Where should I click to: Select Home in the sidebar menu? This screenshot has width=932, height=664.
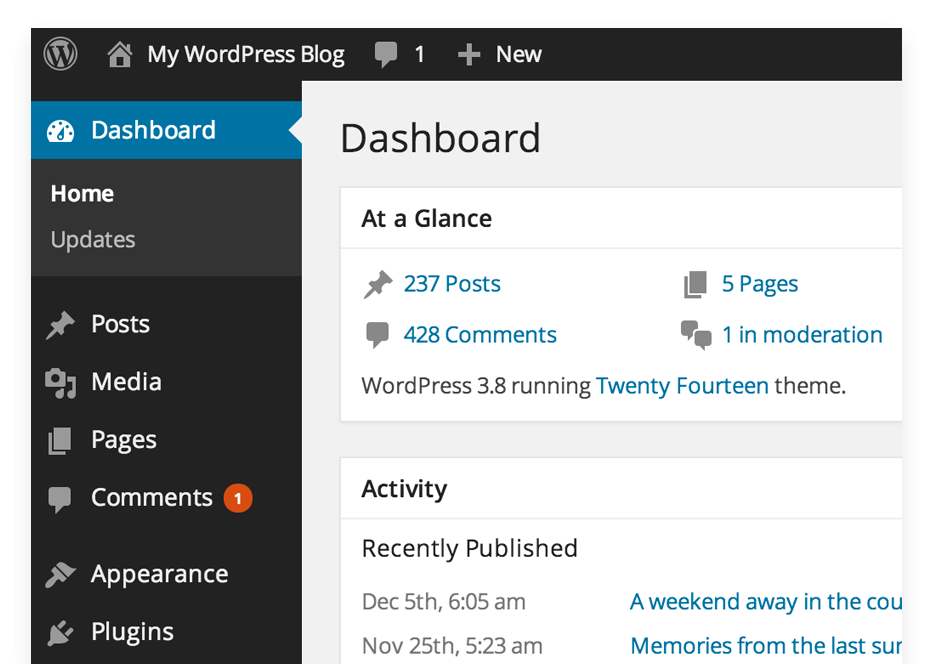[x=82, y=193]
